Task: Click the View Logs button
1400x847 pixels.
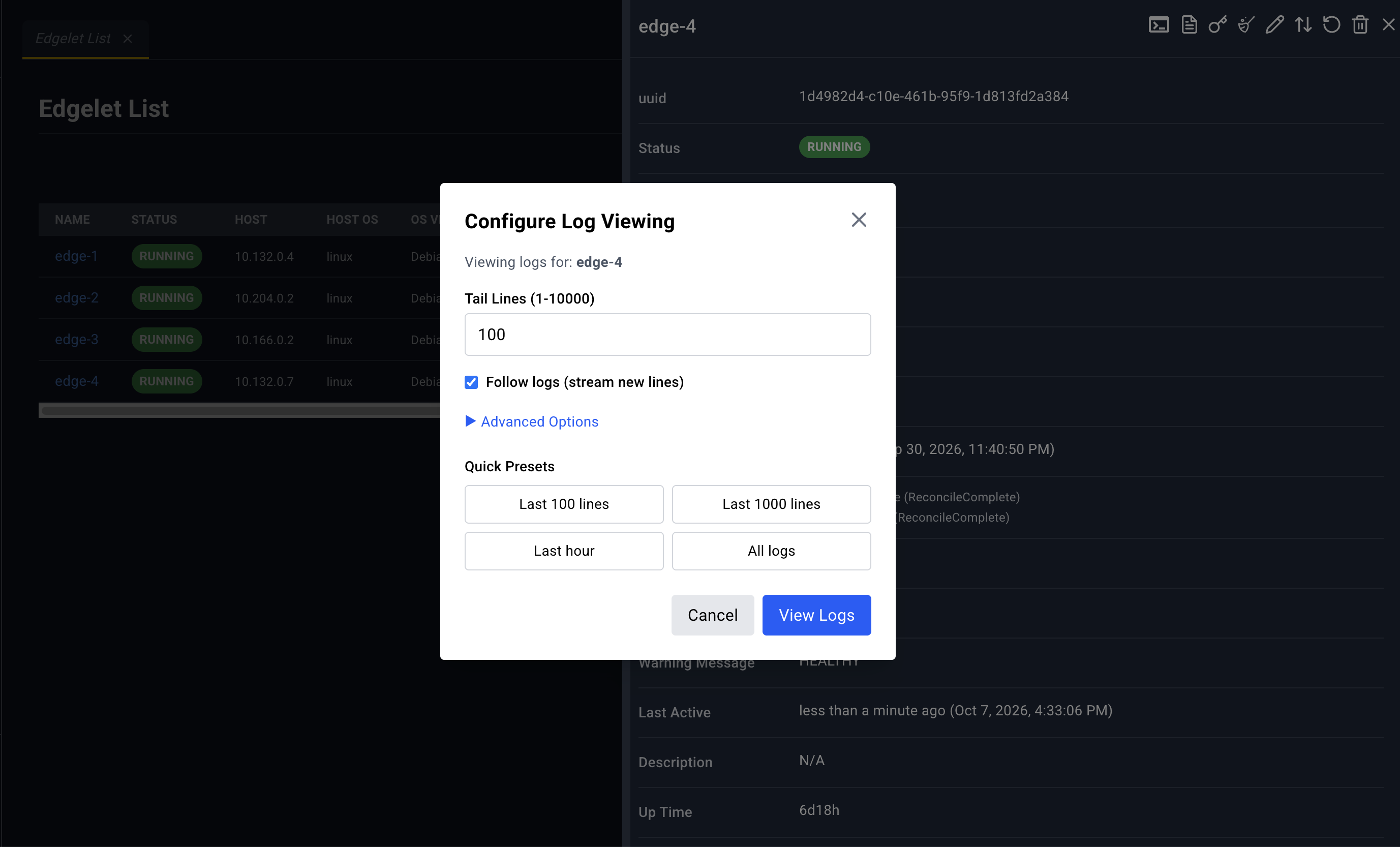Action: click(816, 615)
